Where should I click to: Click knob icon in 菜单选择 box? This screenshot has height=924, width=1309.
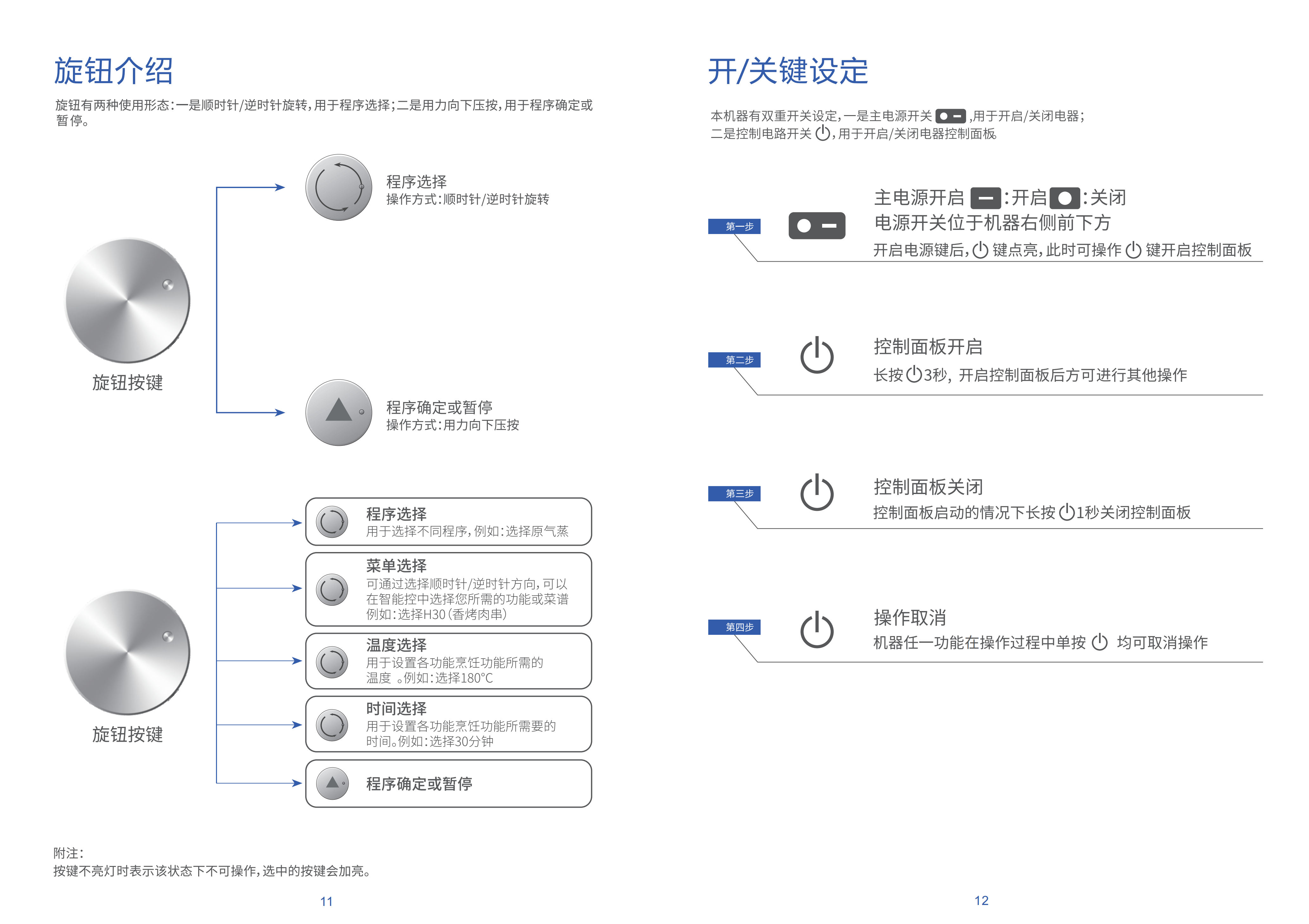(332, 589)
